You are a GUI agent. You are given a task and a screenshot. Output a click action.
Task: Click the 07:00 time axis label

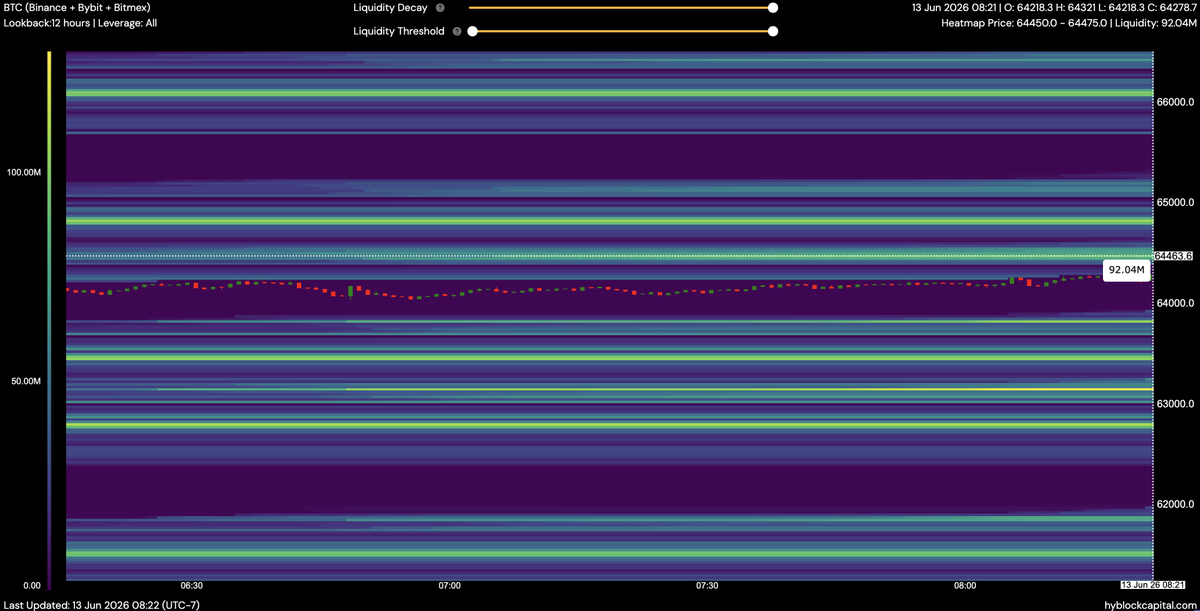pyautogui.click(x=450, y=585)
